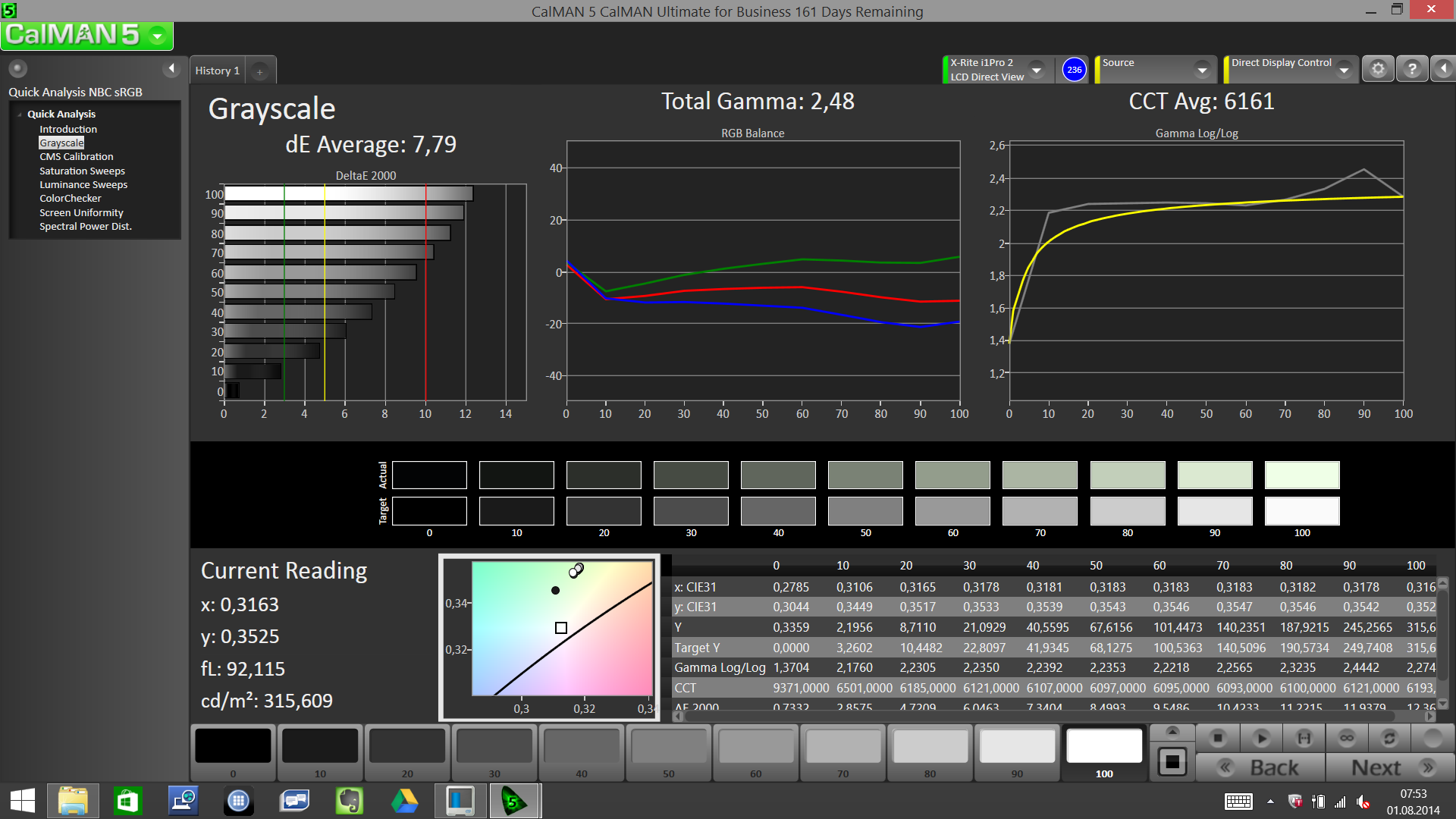Open the Source dropdown

pyautogui.click(x=1202, y=70)
